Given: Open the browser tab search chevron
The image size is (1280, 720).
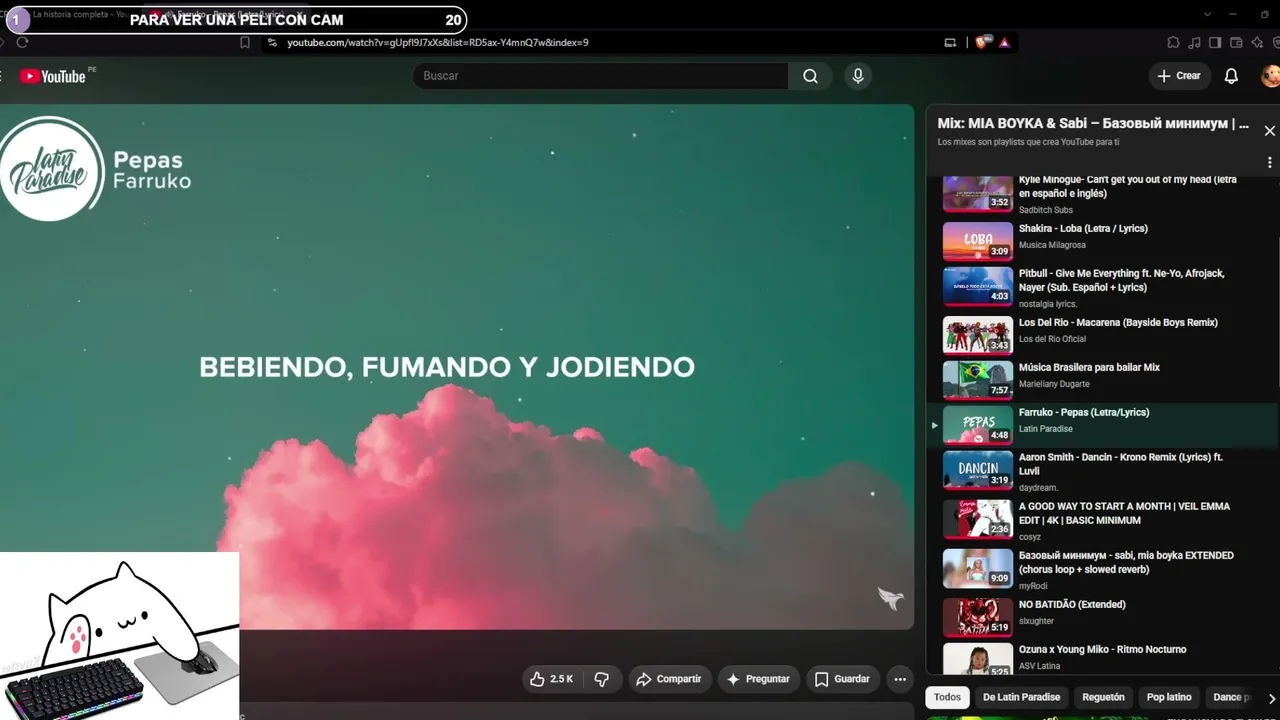Looking at the screenshot, I should point(1207,14).
